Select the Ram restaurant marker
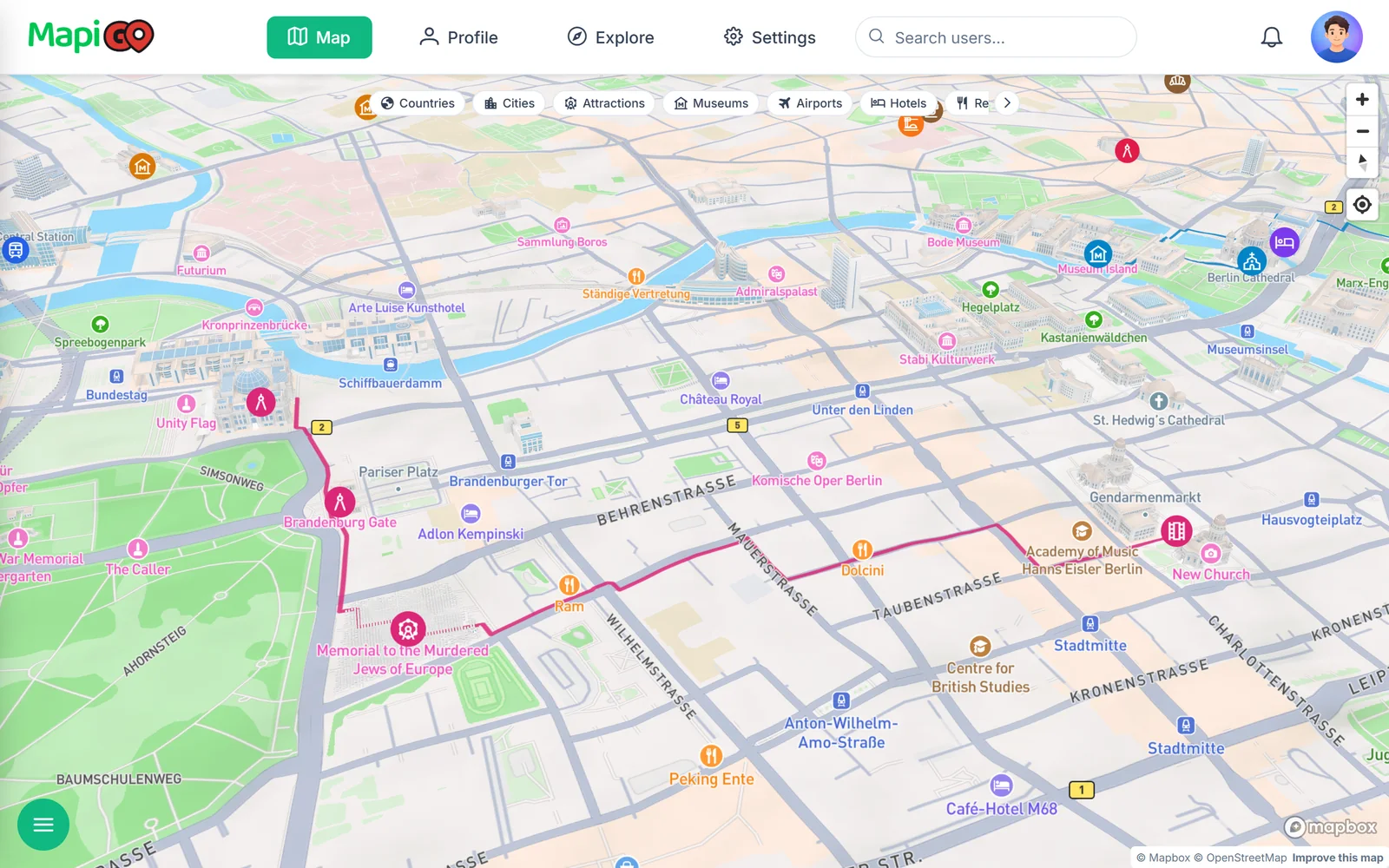 pyautogui.click(x=569, y=585)
